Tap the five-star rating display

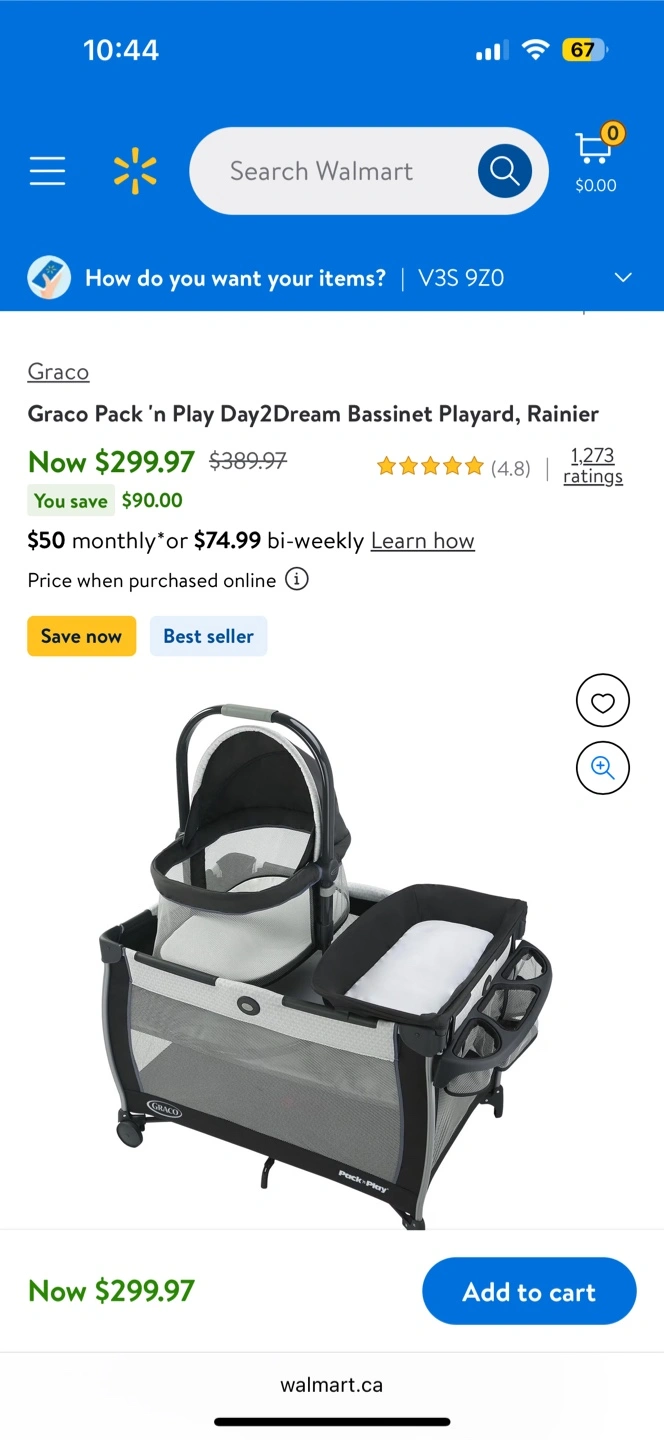click(430, 467)
